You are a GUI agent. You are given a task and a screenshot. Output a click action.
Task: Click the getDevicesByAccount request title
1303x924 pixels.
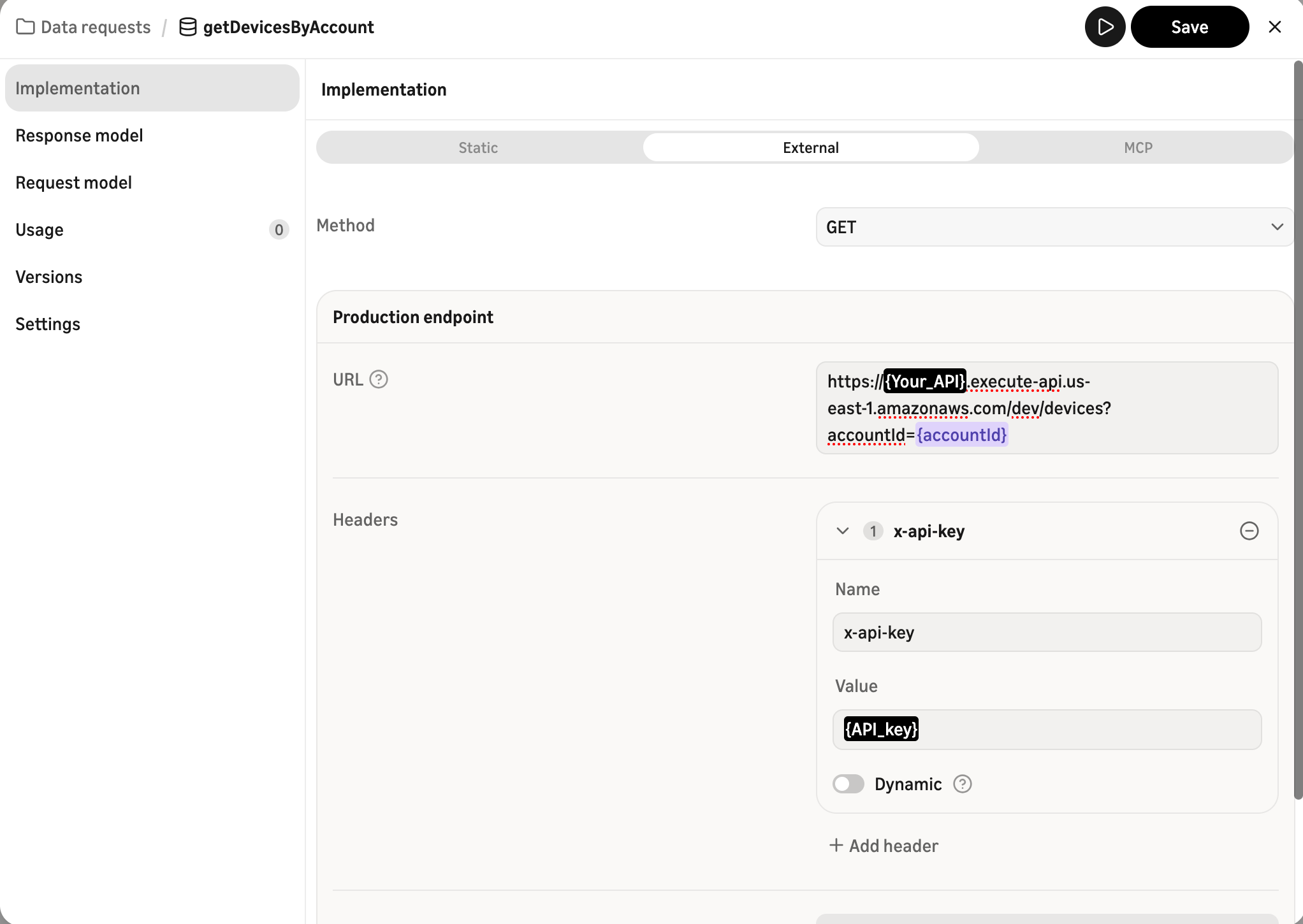288,27
